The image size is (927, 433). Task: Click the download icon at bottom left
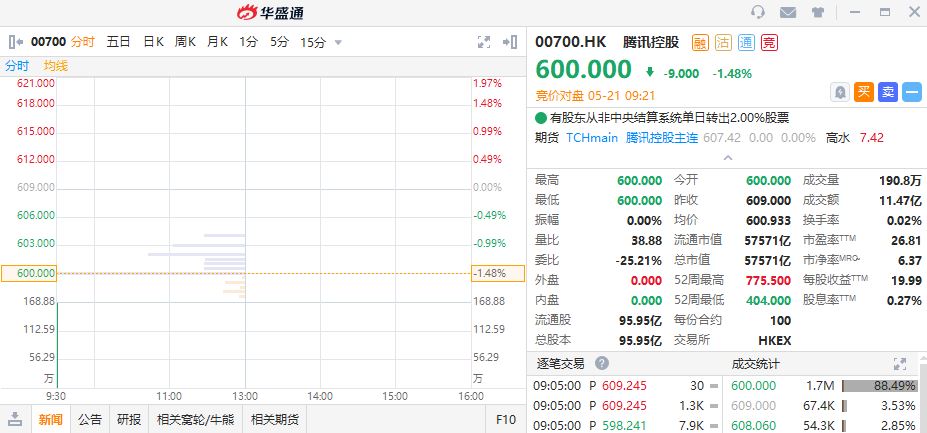[x=15, y=419]
